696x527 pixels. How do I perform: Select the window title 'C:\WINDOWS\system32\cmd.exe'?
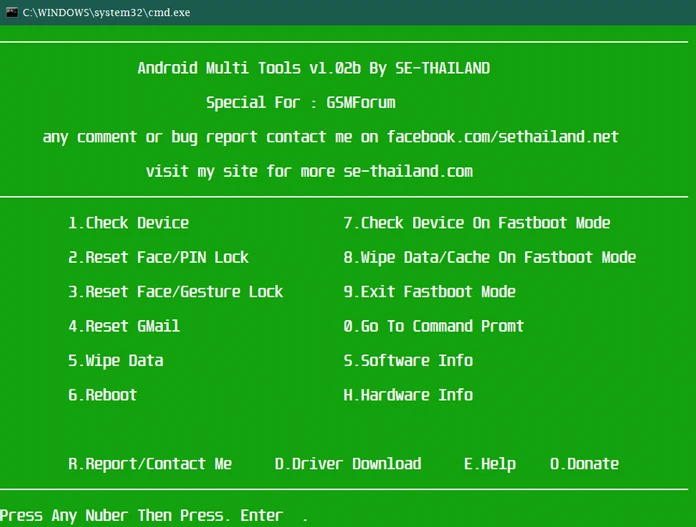pos(106,12)
